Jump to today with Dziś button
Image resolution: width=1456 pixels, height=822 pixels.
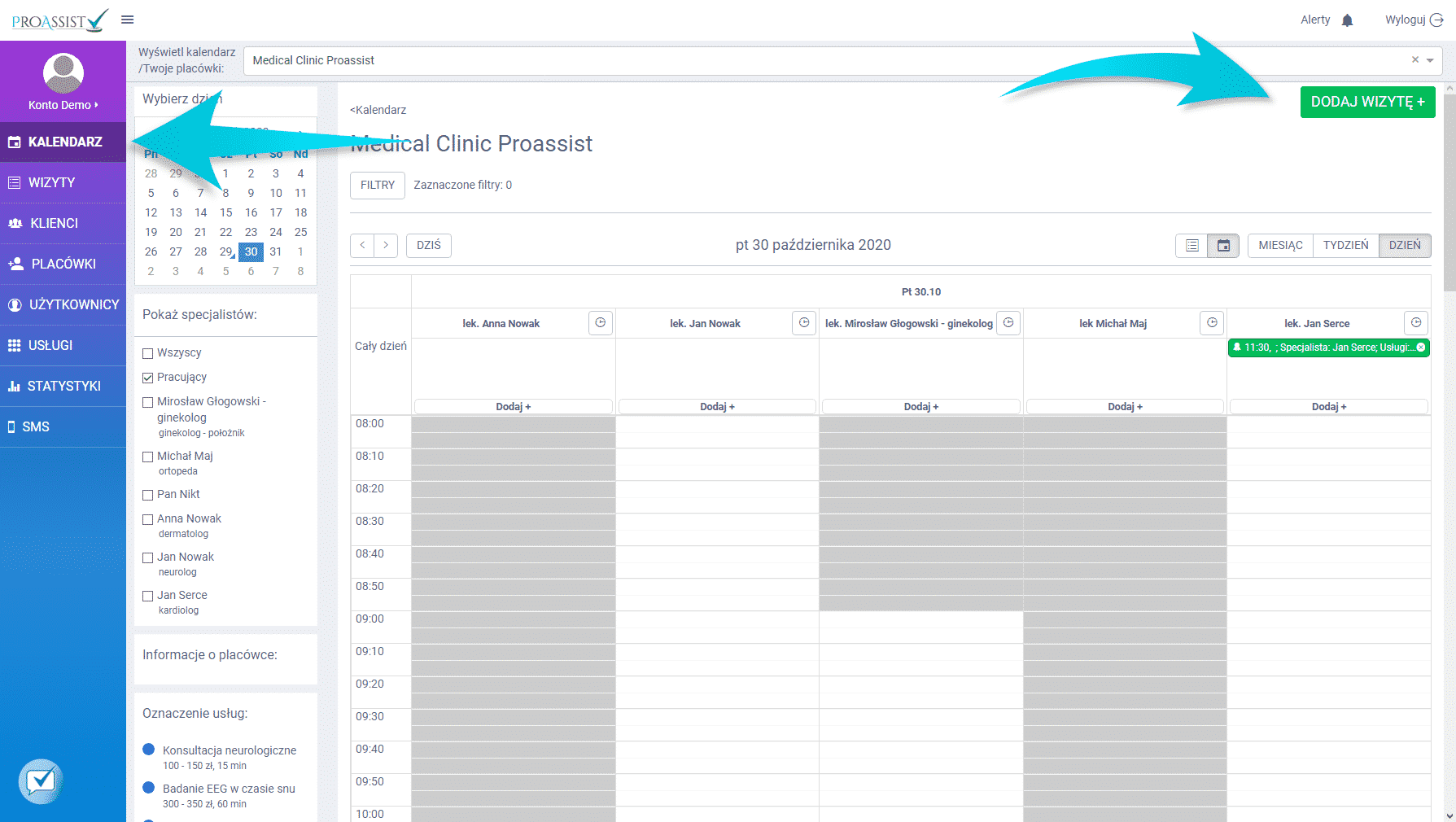(x=429, y=245)
